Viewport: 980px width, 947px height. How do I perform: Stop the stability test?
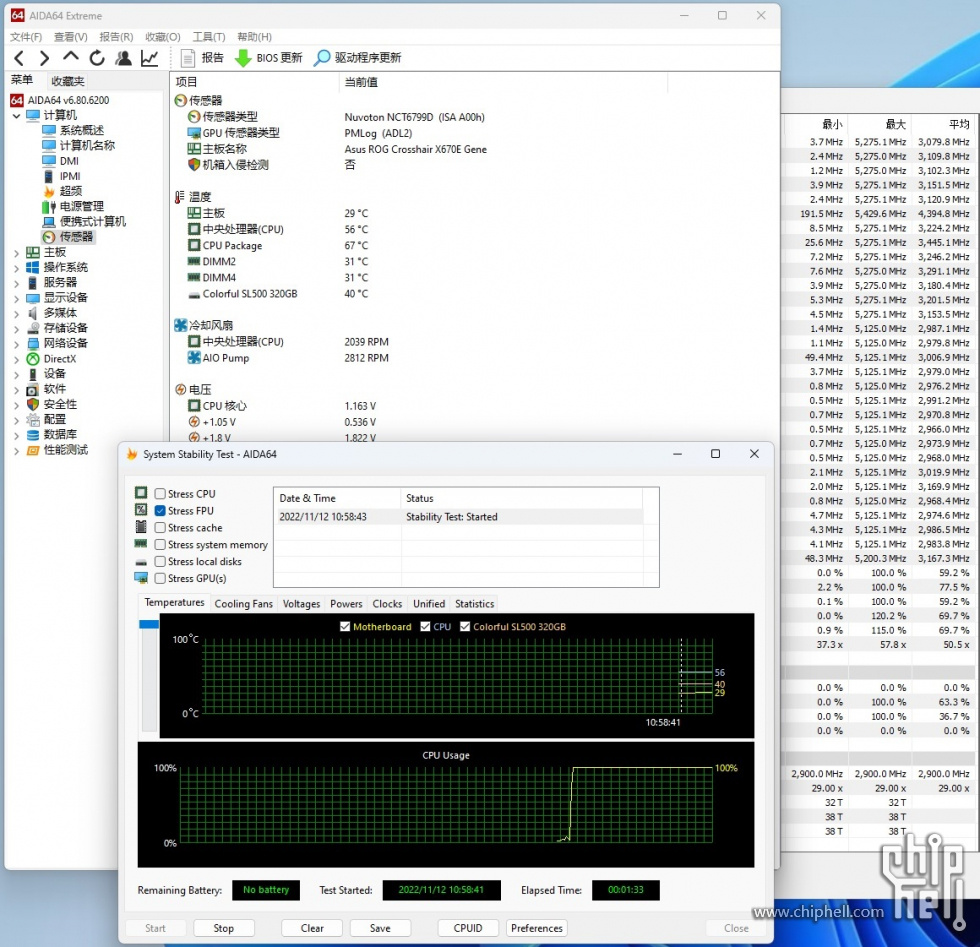(224, 928)
